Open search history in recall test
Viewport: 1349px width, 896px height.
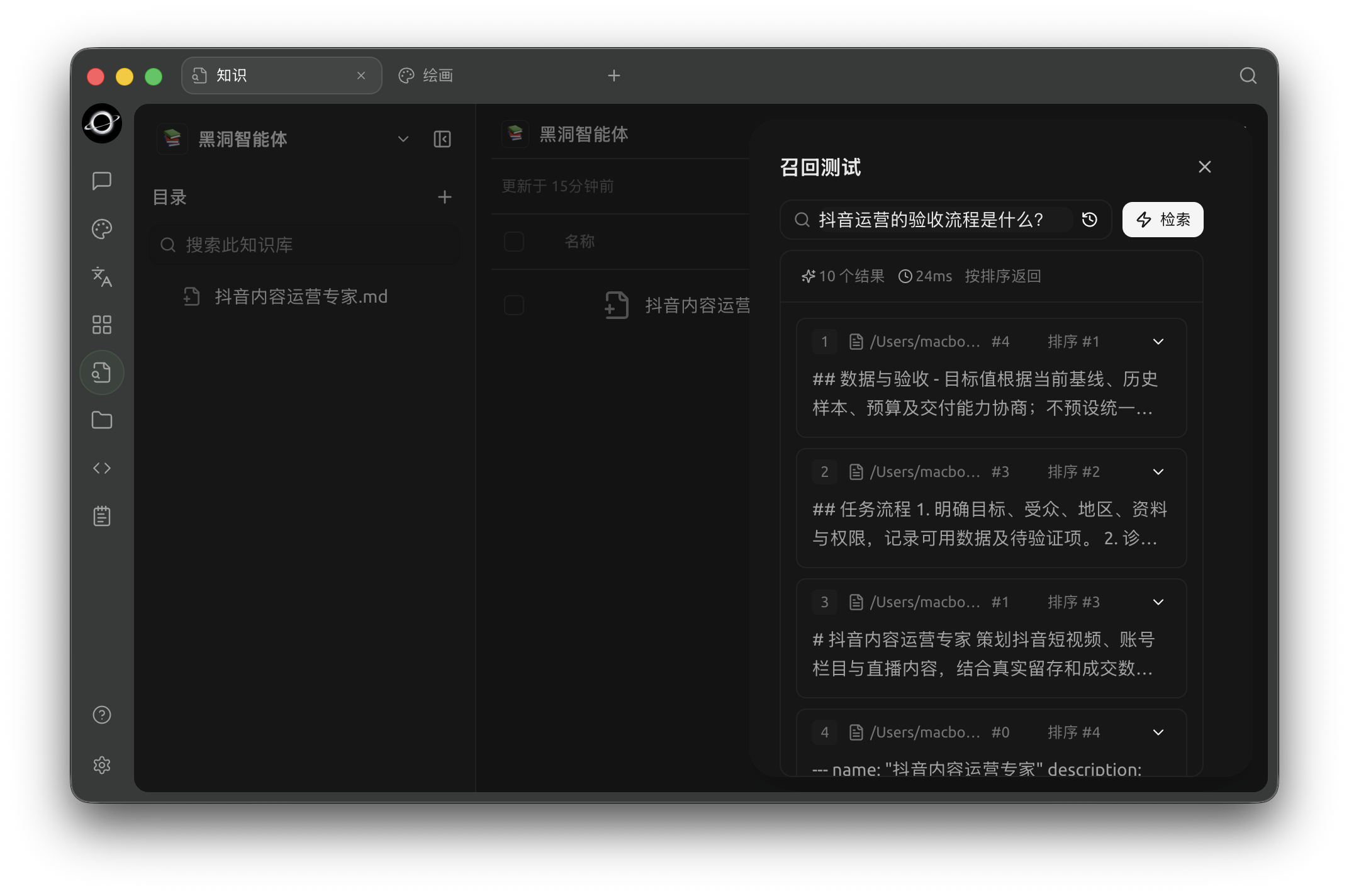pyautogui.click(x=1090, y=220)
